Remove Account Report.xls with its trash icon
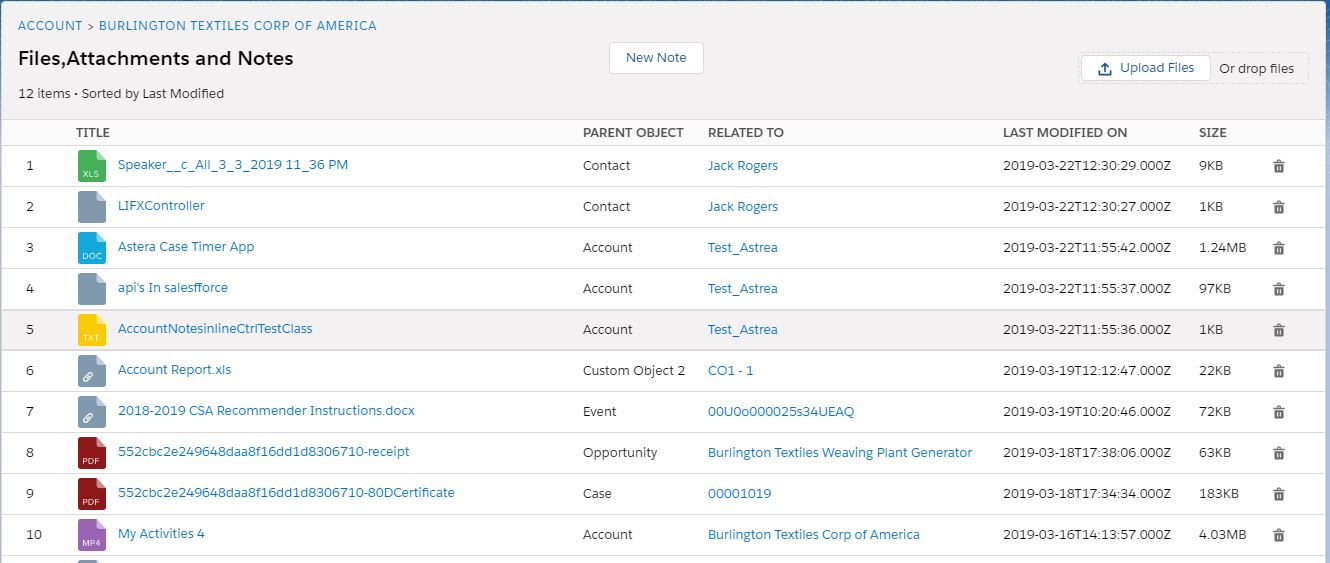 point(1278,371)
